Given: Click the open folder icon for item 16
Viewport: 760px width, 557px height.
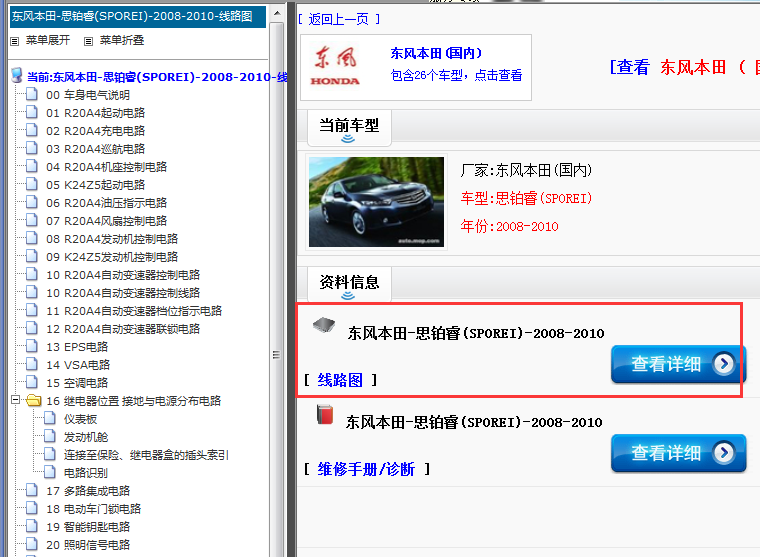Looking at the screenshot, I should point(33,400).
